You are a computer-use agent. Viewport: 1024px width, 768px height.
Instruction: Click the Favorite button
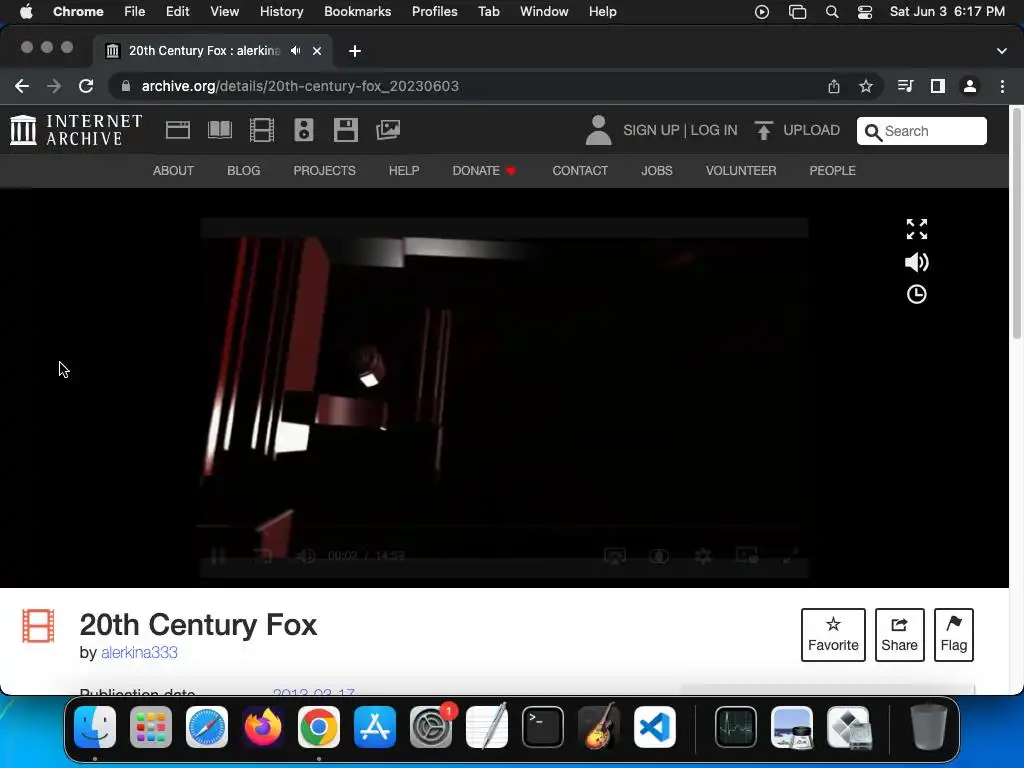pos(833,635)
